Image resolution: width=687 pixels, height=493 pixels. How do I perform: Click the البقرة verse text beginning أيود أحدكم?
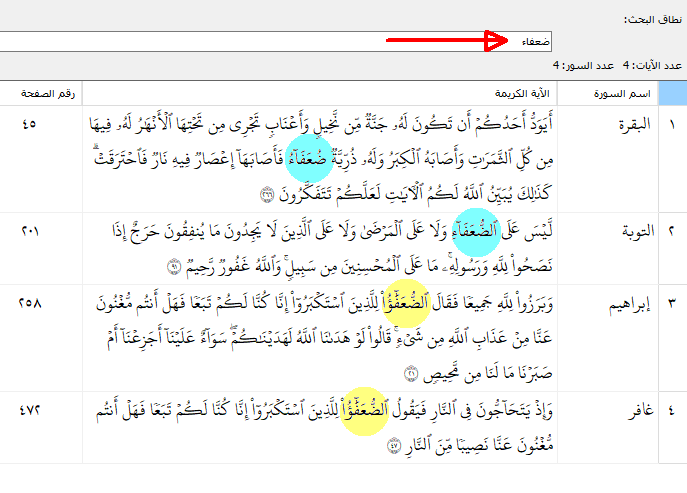click(321, 159)
